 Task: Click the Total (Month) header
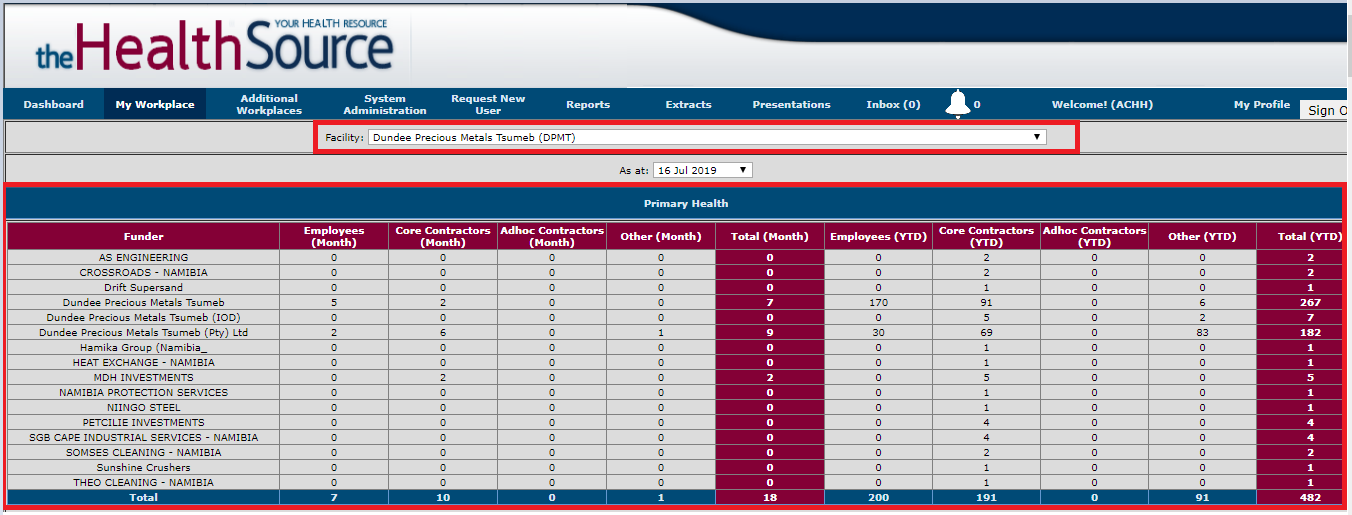point(770,236)
